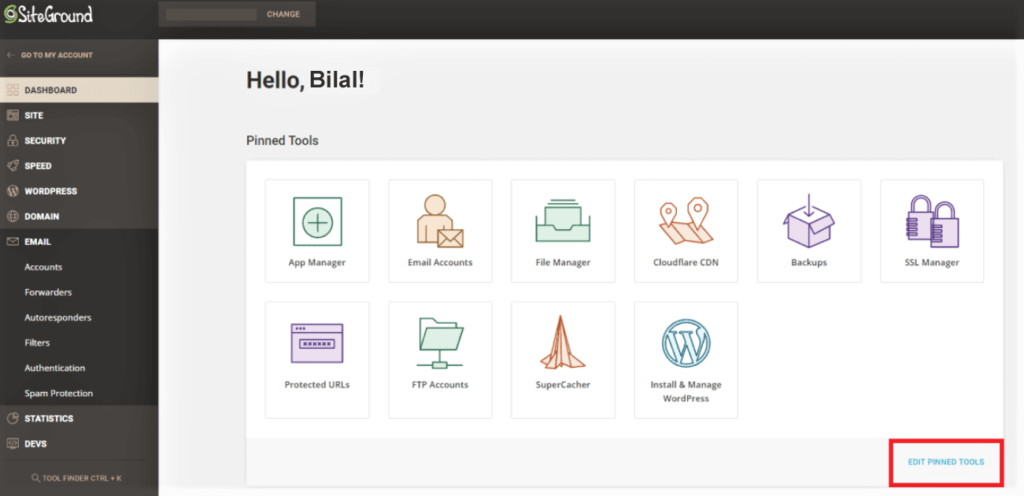Click the File Manager label

[x=563, y=263]
